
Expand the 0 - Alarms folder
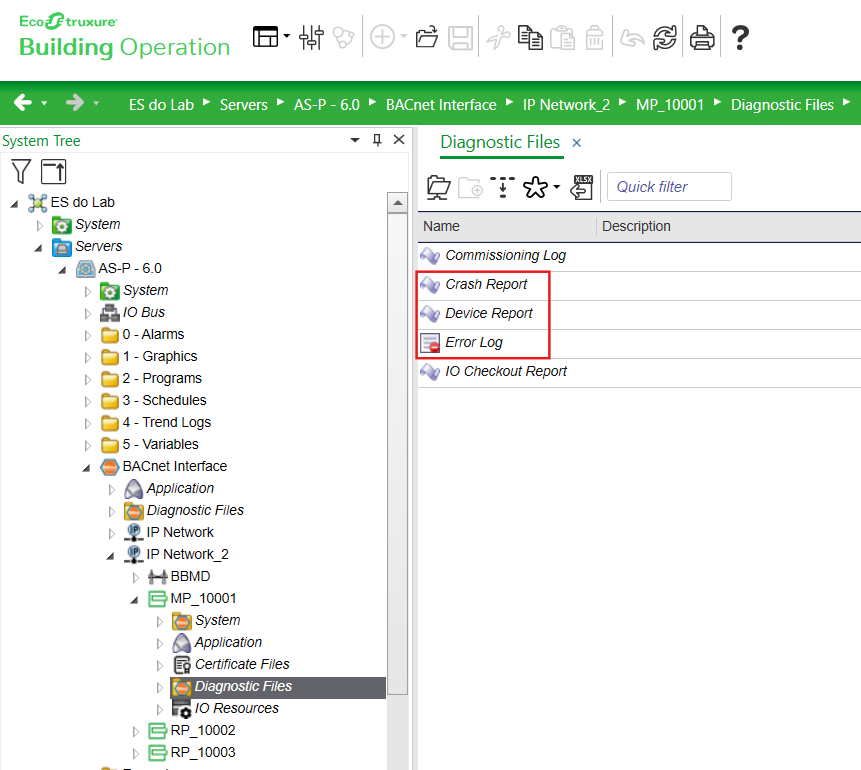click(87, 336)
